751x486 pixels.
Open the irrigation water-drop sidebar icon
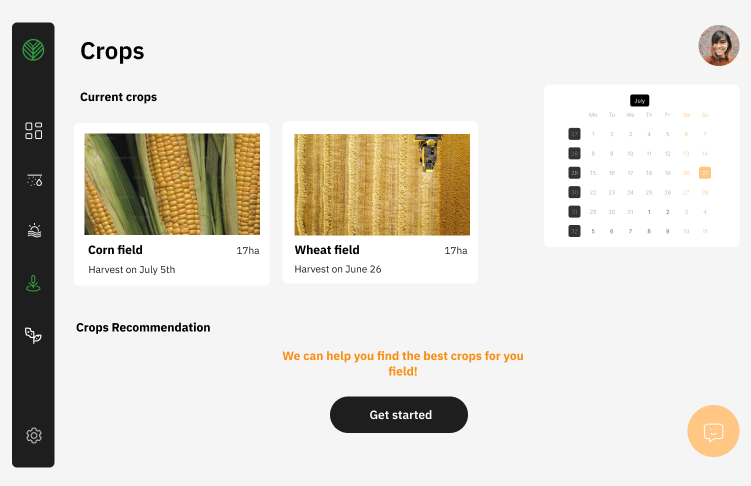pos(34,181)
